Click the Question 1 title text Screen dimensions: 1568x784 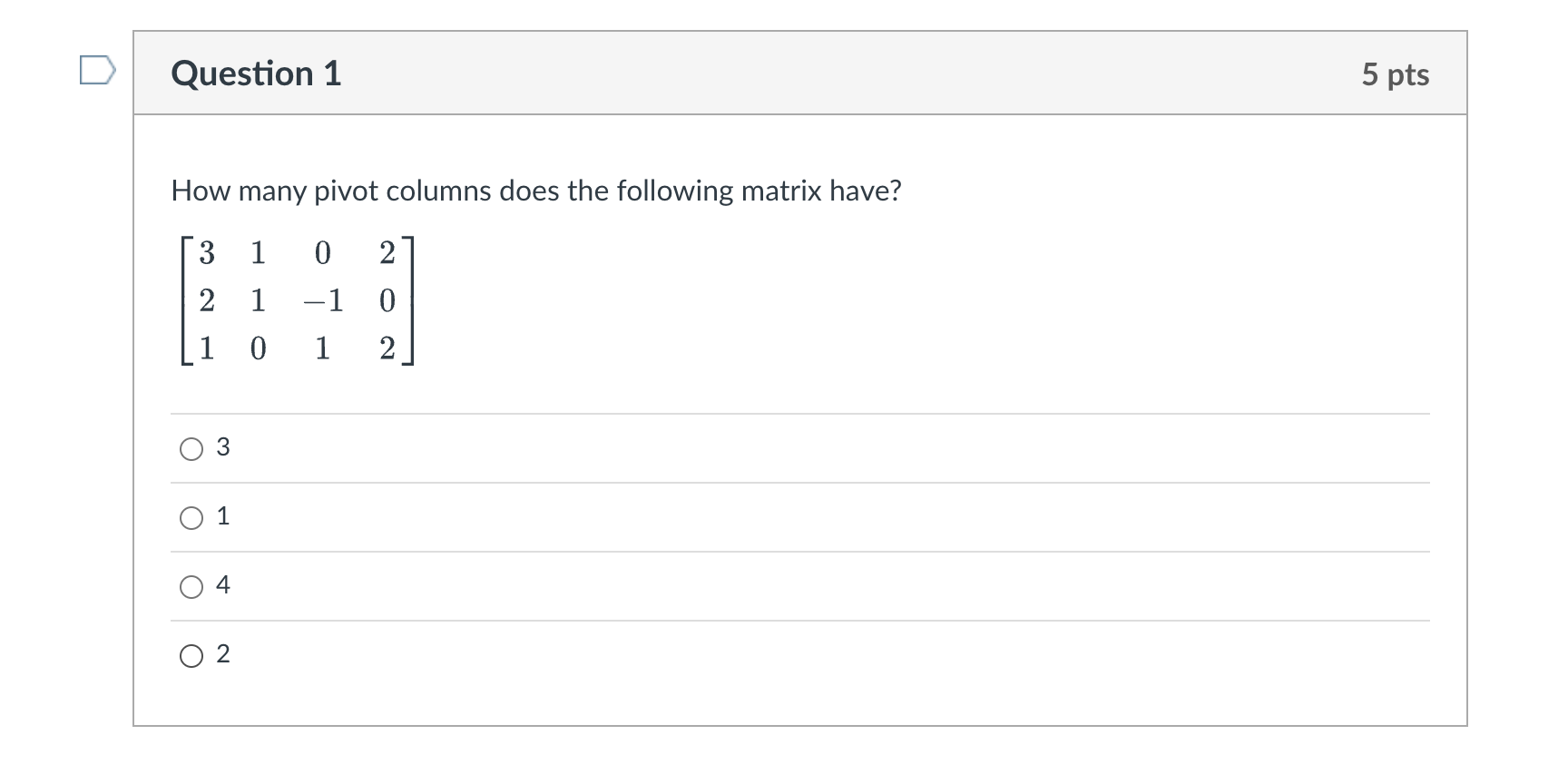tap(257, 73)
